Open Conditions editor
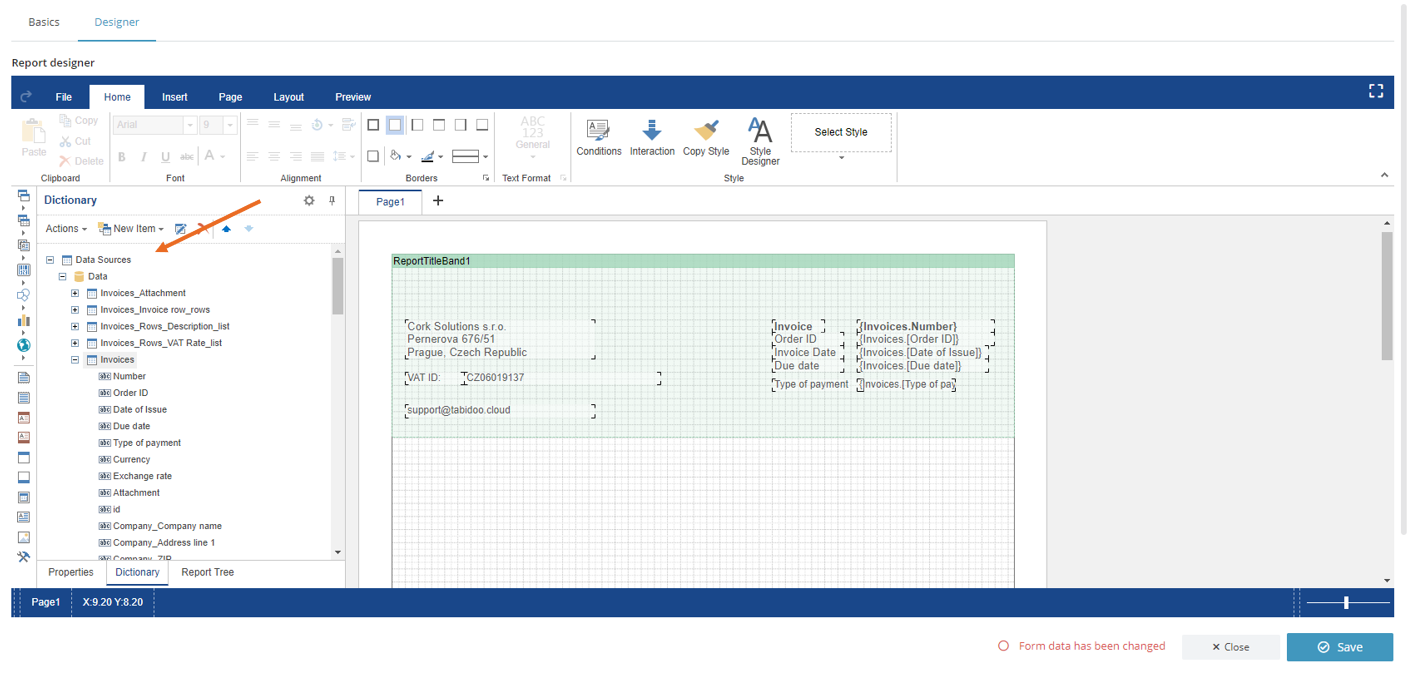 pos(599,138)
